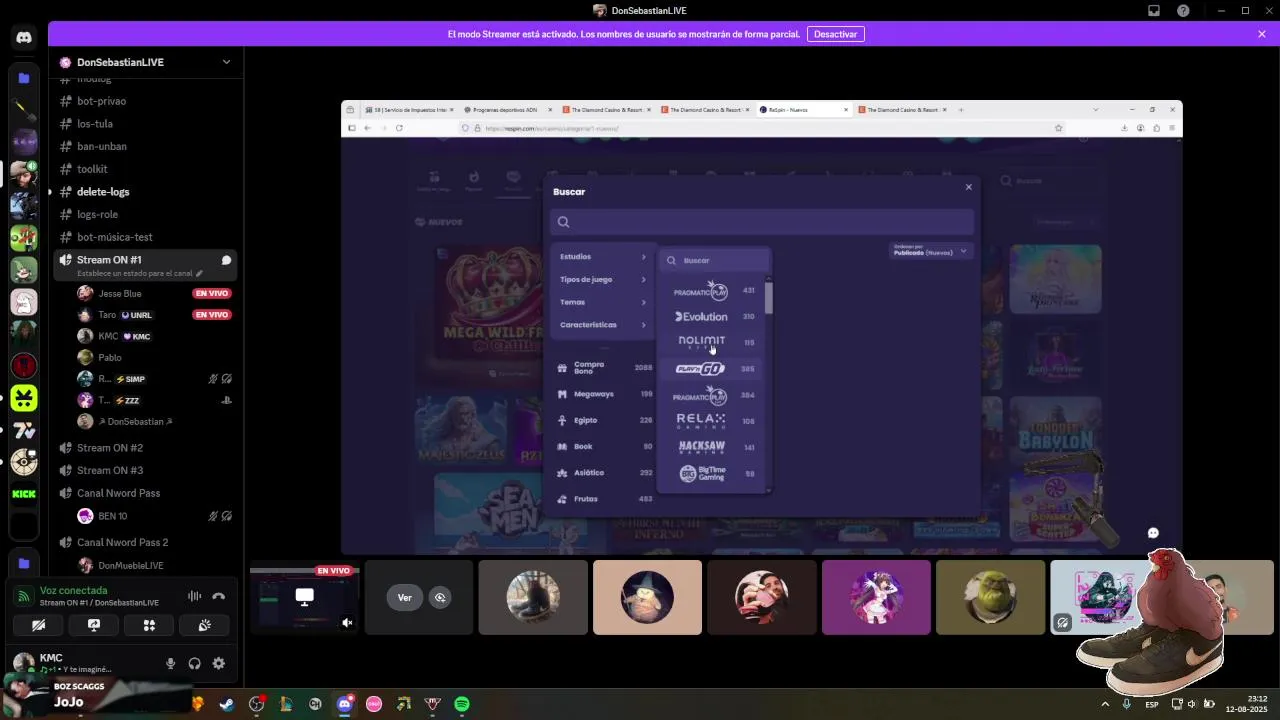Open the Discord taskbar icon
Screen dimensions: 1280x720
[x=345, y=704]
